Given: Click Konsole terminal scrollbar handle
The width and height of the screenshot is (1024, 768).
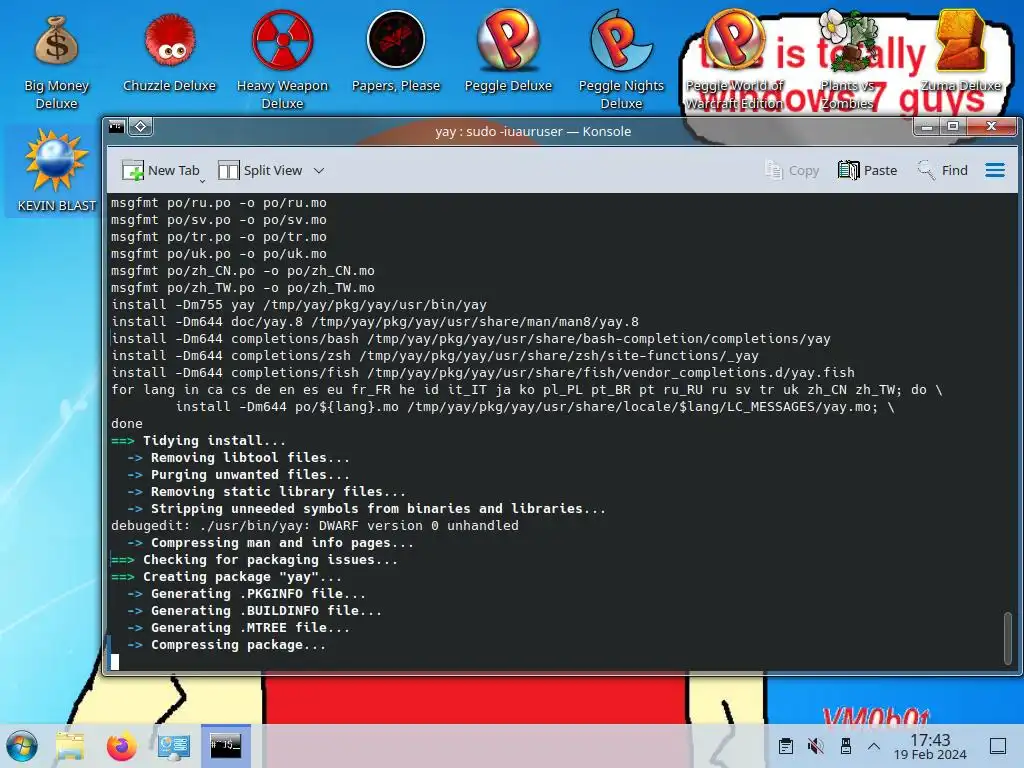Looking at the screenshot, I should [x=1008, y=637].
